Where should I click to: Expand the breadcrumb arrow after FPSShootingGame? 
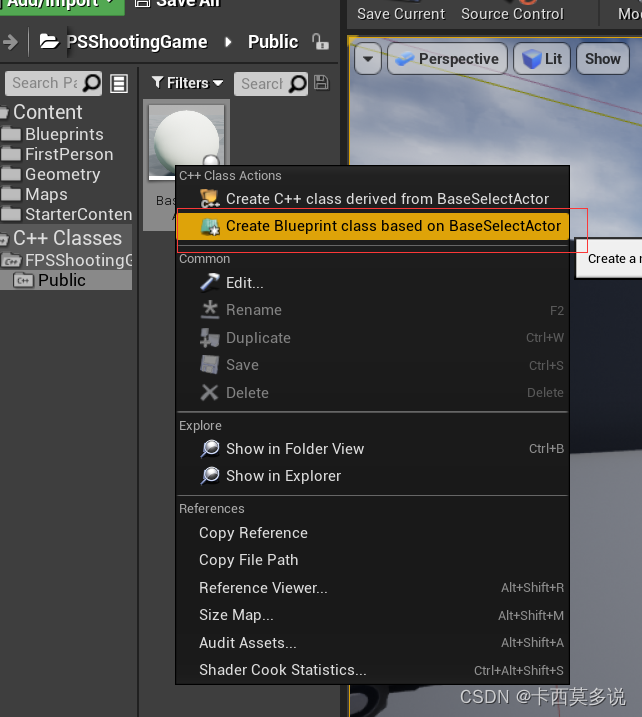[x=228, y=43]
